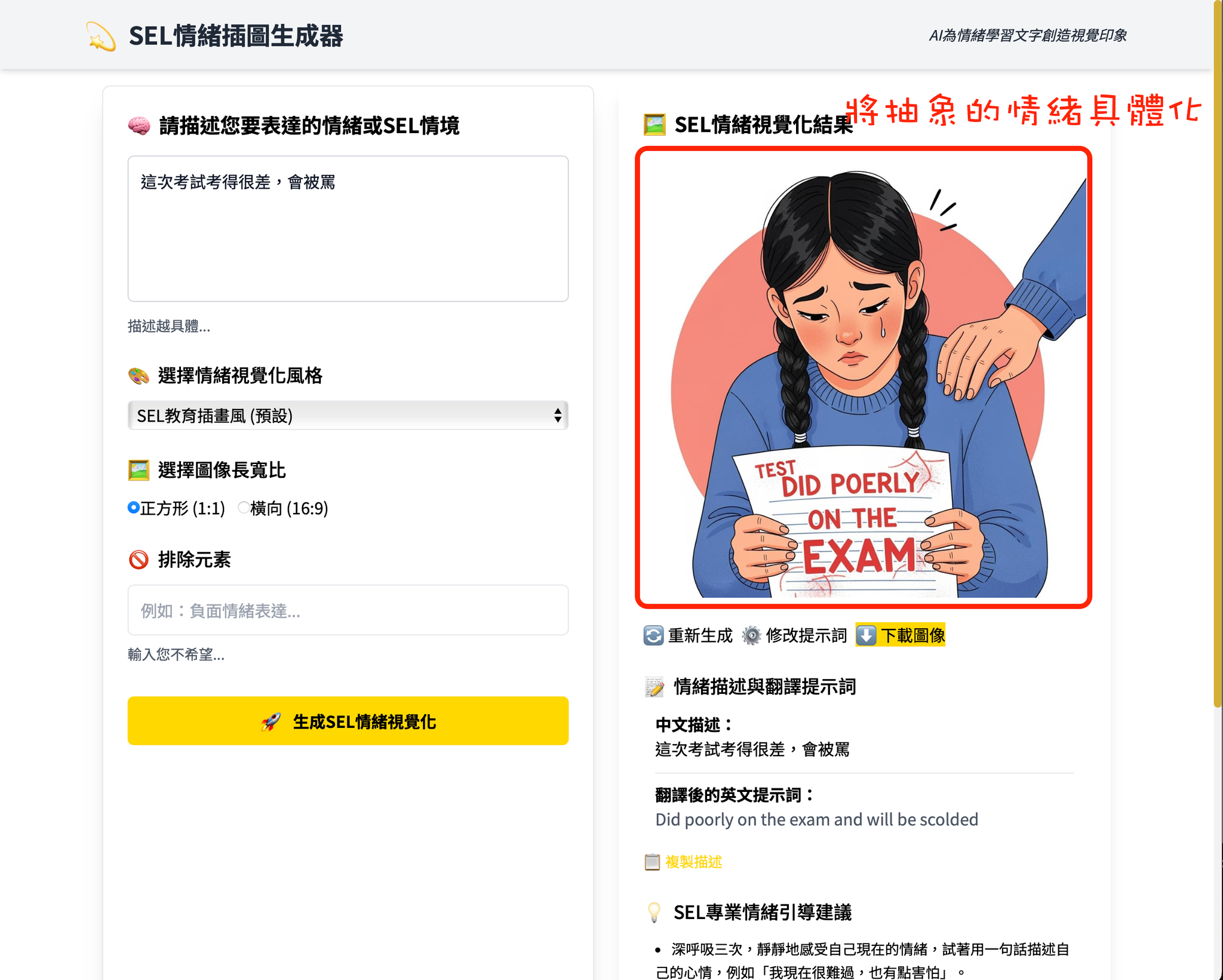Click the regenerate refresh icon 重新生成

pos(653,635)
